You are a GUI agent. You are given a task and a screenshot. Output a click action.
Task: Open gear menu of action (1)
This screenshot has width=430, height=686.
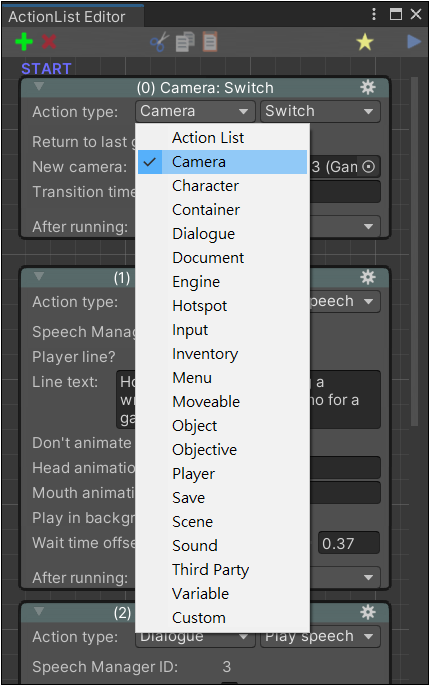368,277
